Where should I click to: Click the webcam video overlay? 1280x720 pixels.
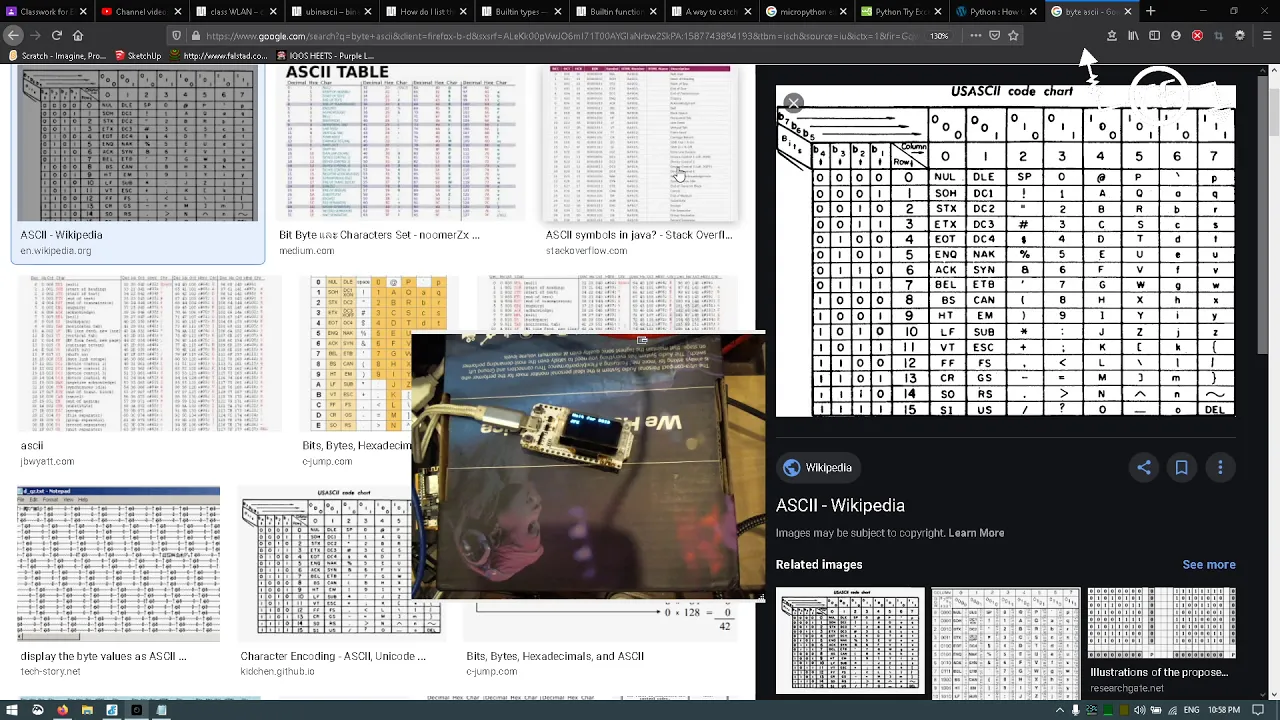point(588,466)
